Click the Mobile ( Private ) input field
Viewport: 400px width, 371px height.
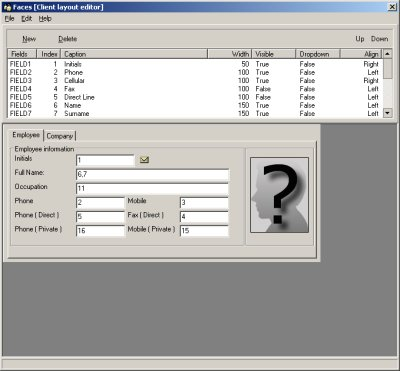click(x=204, y=231)
